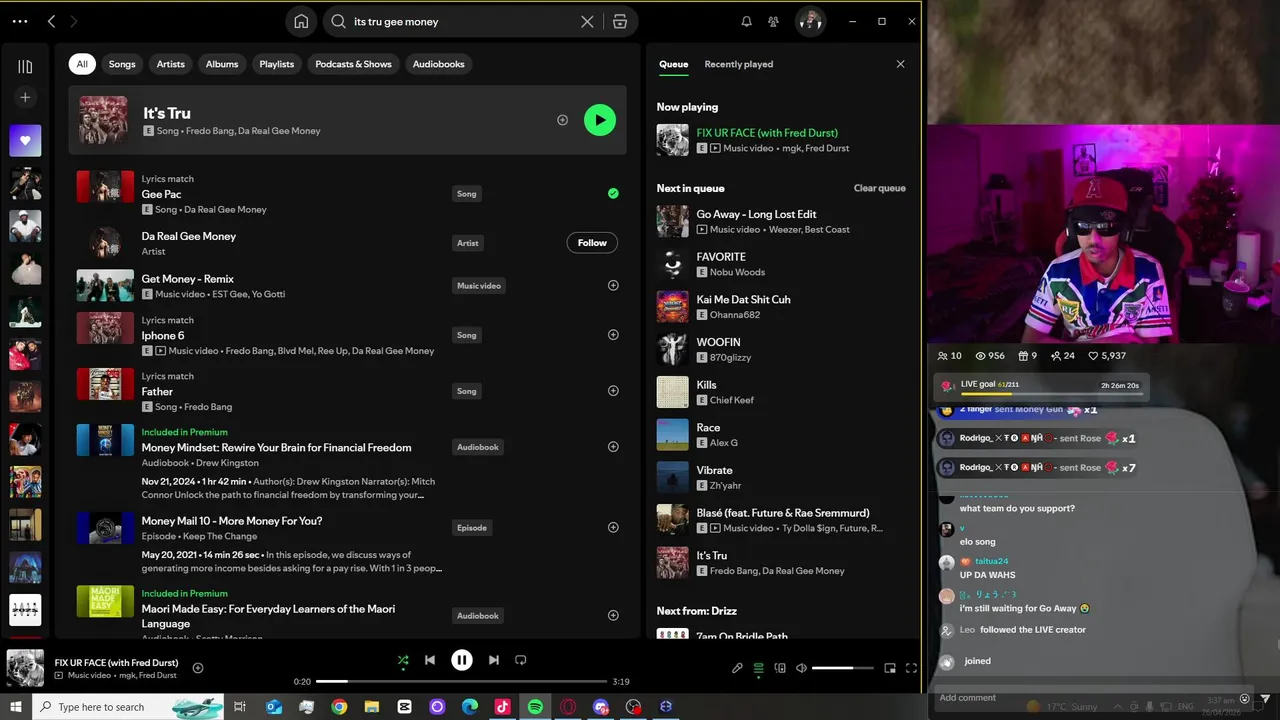
Task: Select Go Away - Long Lost Edit in queue
Action: (x=782, y=221)
